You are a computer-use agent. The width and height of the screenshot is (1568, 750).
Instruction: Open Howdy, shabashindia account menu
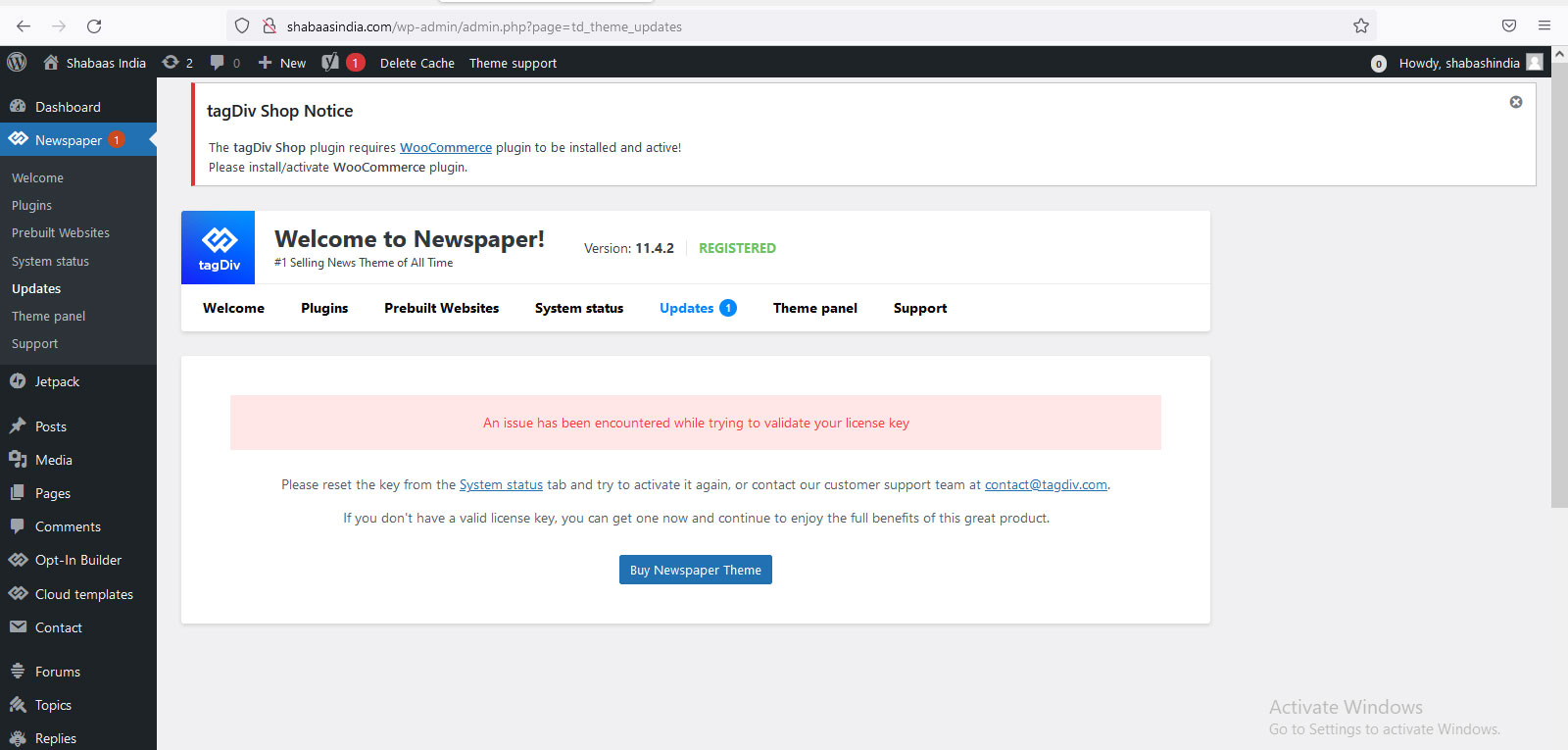coord(1471,63)
